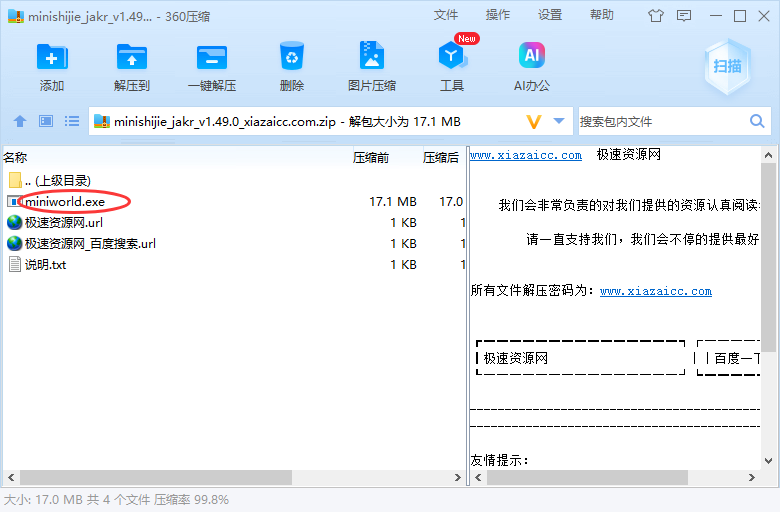Click the 说明.txt document icon
The image size is (780, 512).
coord(15,264)
